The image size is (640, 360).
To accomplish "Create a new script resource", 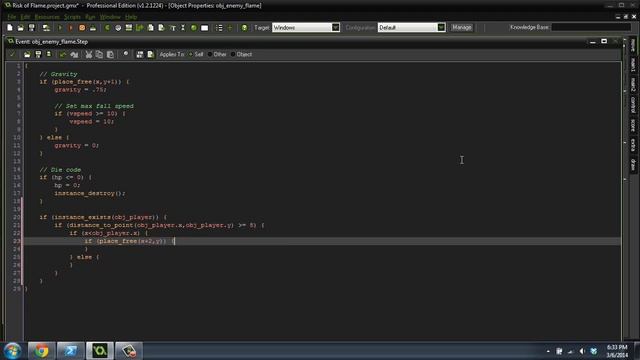I will coord(151,27).
